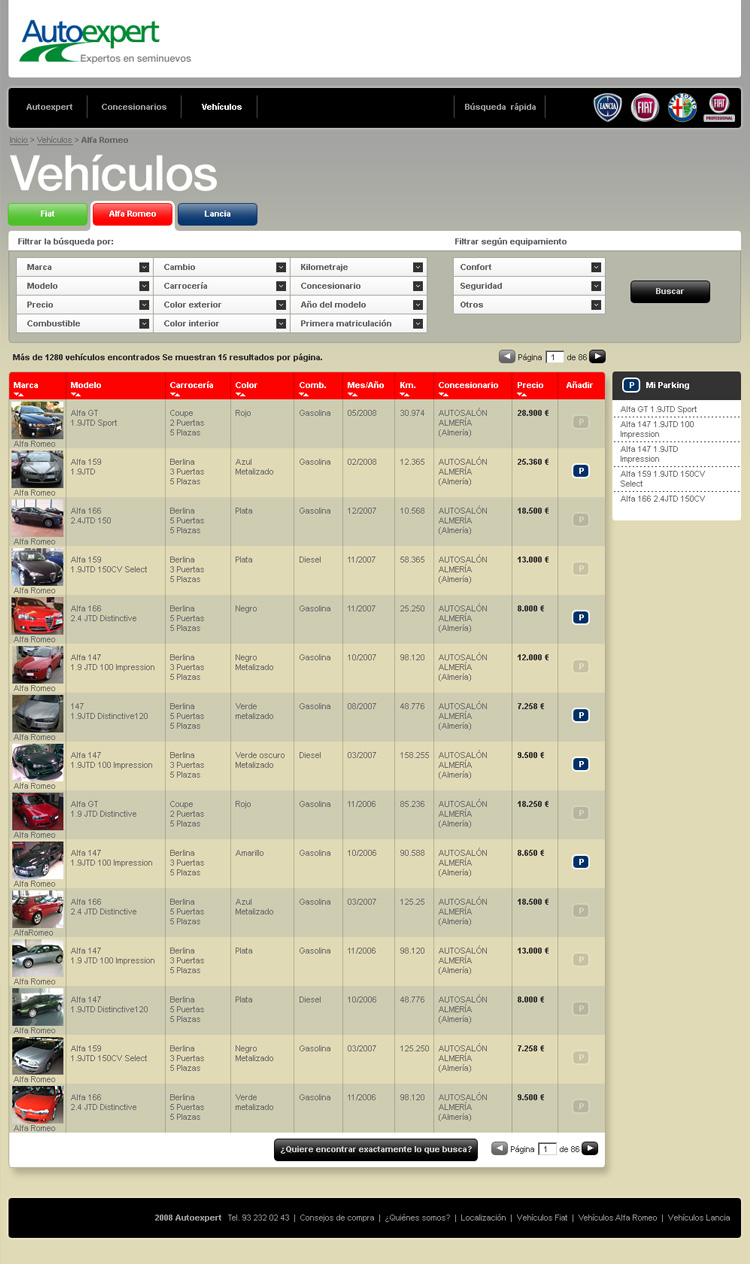The width and height of the screenshot is (750, 1264).
Task: Sort table by Precio column header
Action: (530, 386)
